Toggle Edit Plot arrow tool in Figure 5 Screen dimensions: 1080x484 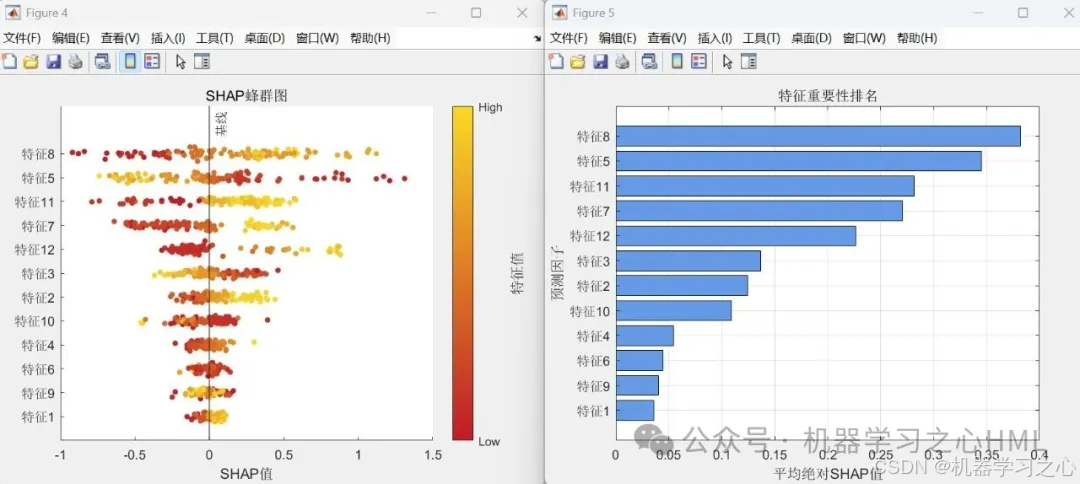[x=727, y=62]
